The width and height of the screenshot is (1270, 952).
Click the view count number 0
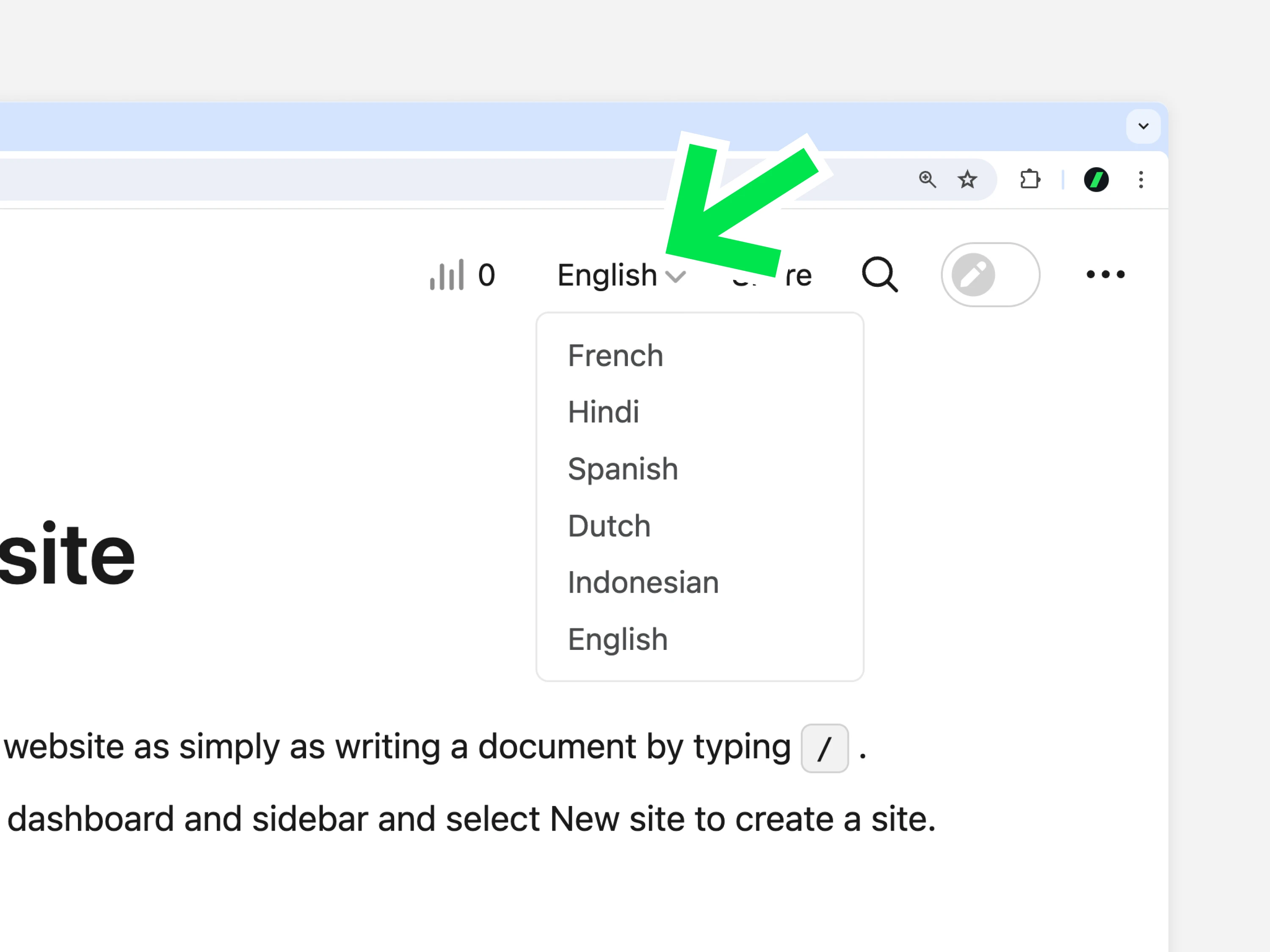click(486, 275)
